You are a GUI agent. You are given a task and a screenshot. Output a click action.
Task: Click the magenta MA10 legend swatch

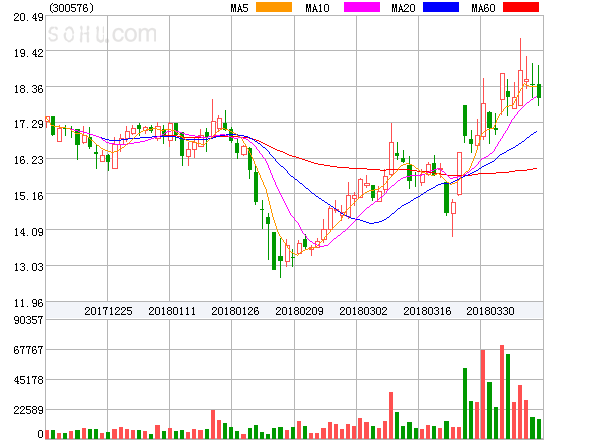click(x=362, y=7)
